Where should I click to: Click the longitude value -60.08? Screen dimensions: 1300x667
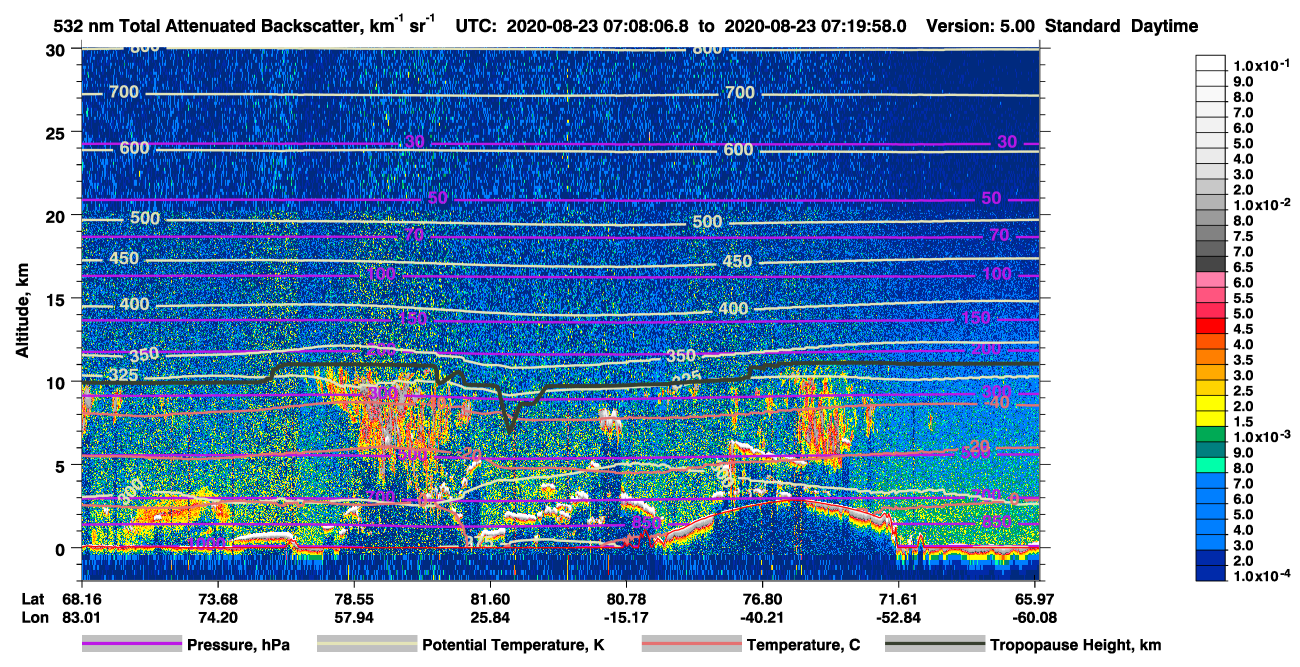(x=1034, y=617)
